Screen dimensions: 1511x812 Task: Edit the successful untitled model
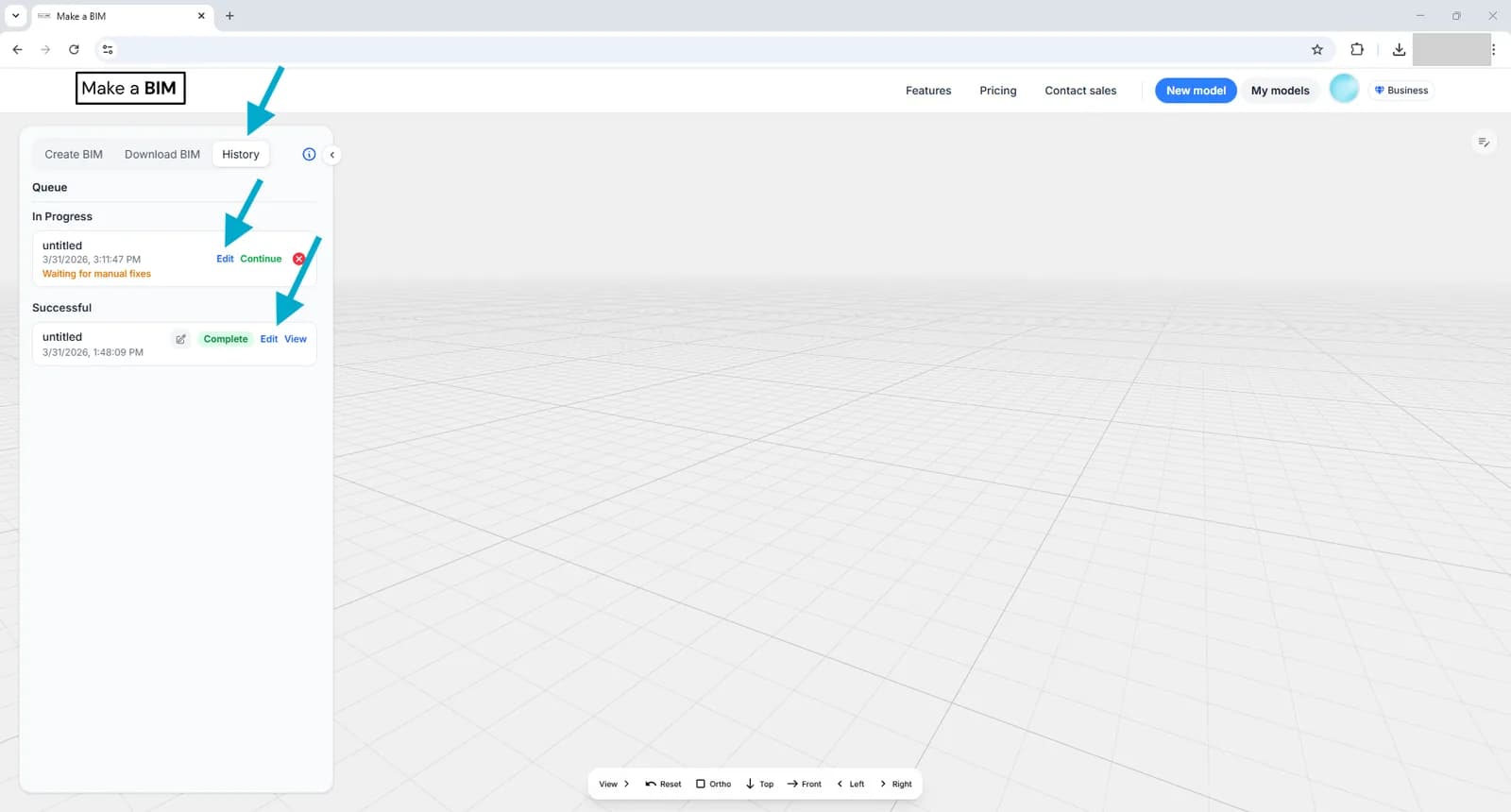coord(269,339)
